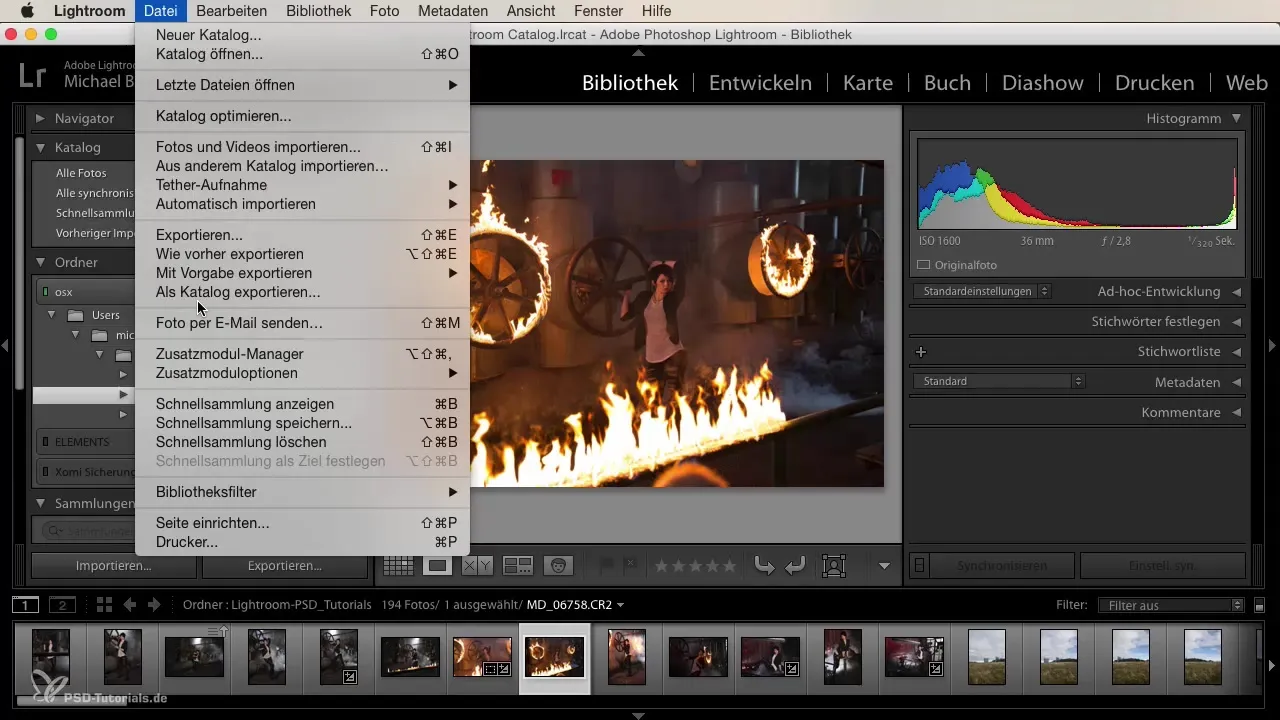
Task: Open people face view icon
Action: pos(558,566)
